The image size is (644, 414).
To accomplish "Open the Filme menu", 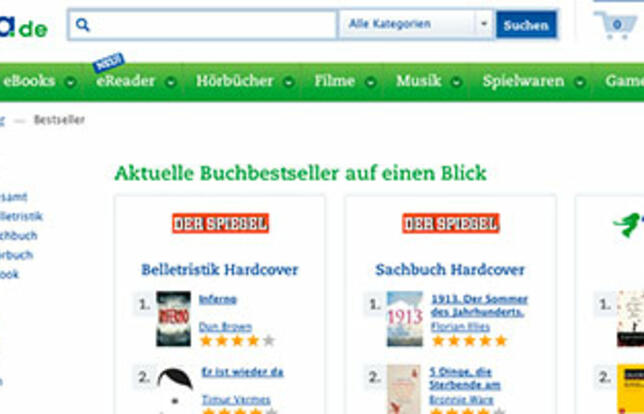I will pos(334,81).
